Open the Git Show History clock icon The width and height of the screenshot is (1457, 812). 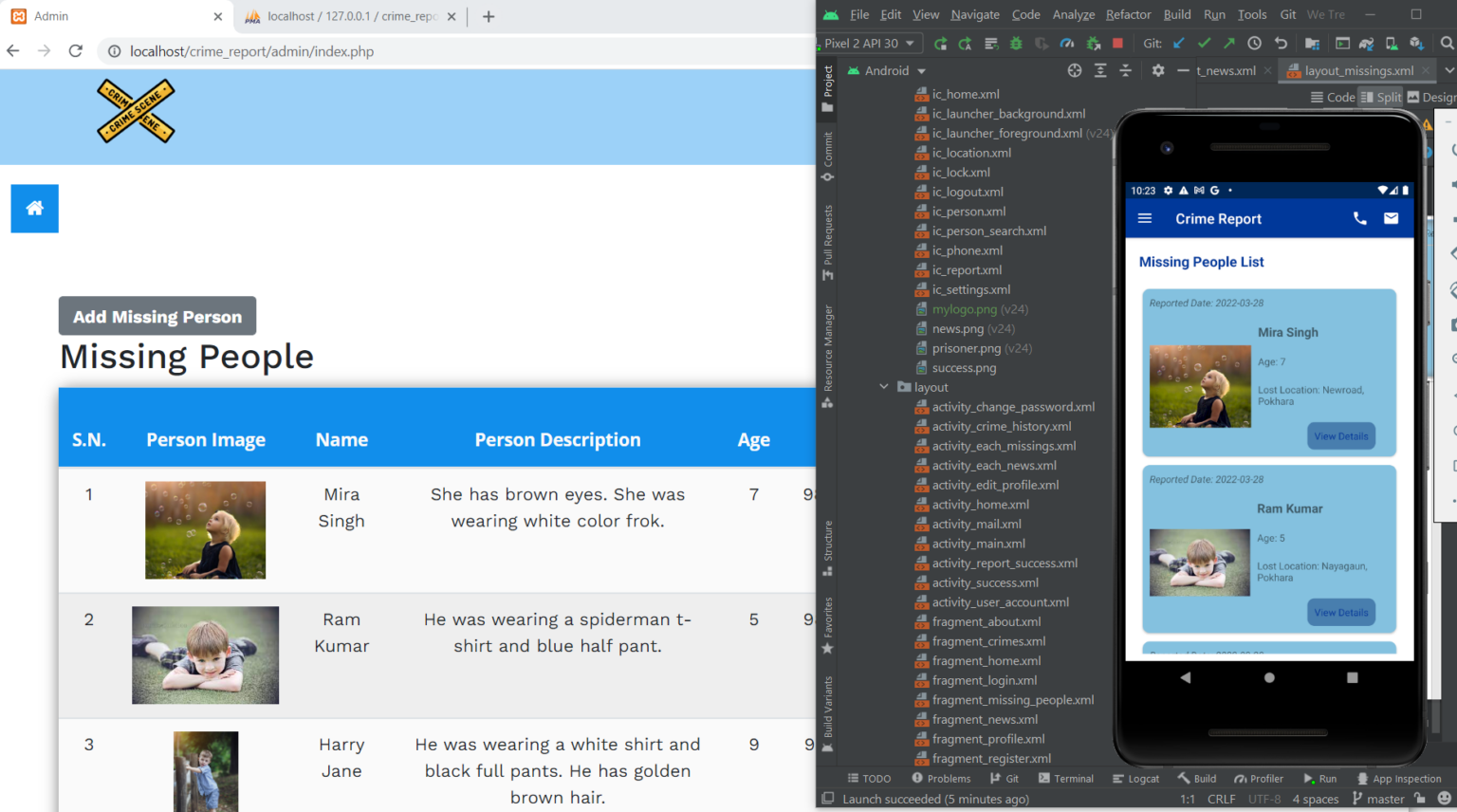click(x=1254, y=44)
